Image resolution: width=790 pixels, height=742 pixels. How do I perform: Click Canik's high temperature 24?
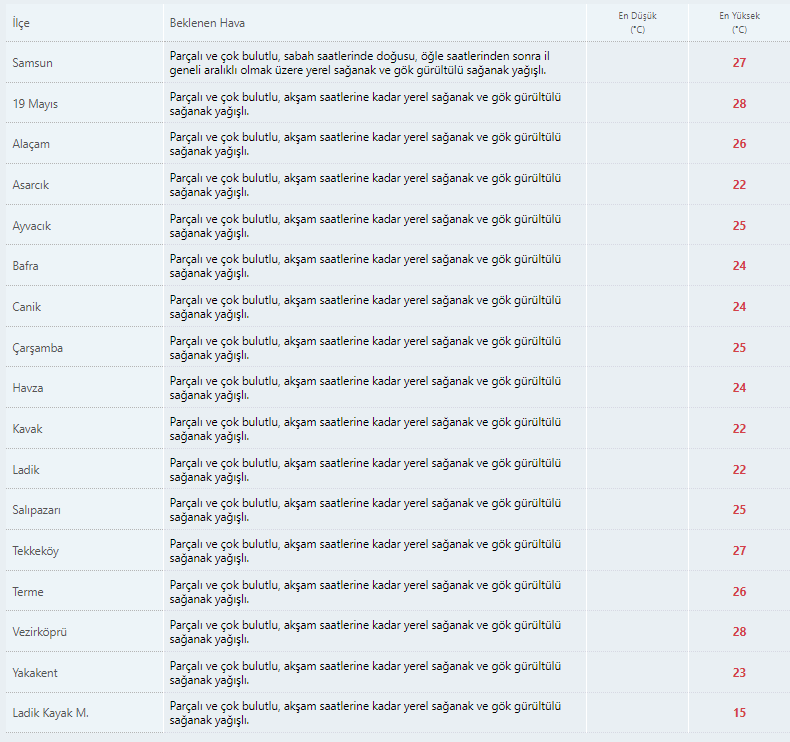(739, 307)
